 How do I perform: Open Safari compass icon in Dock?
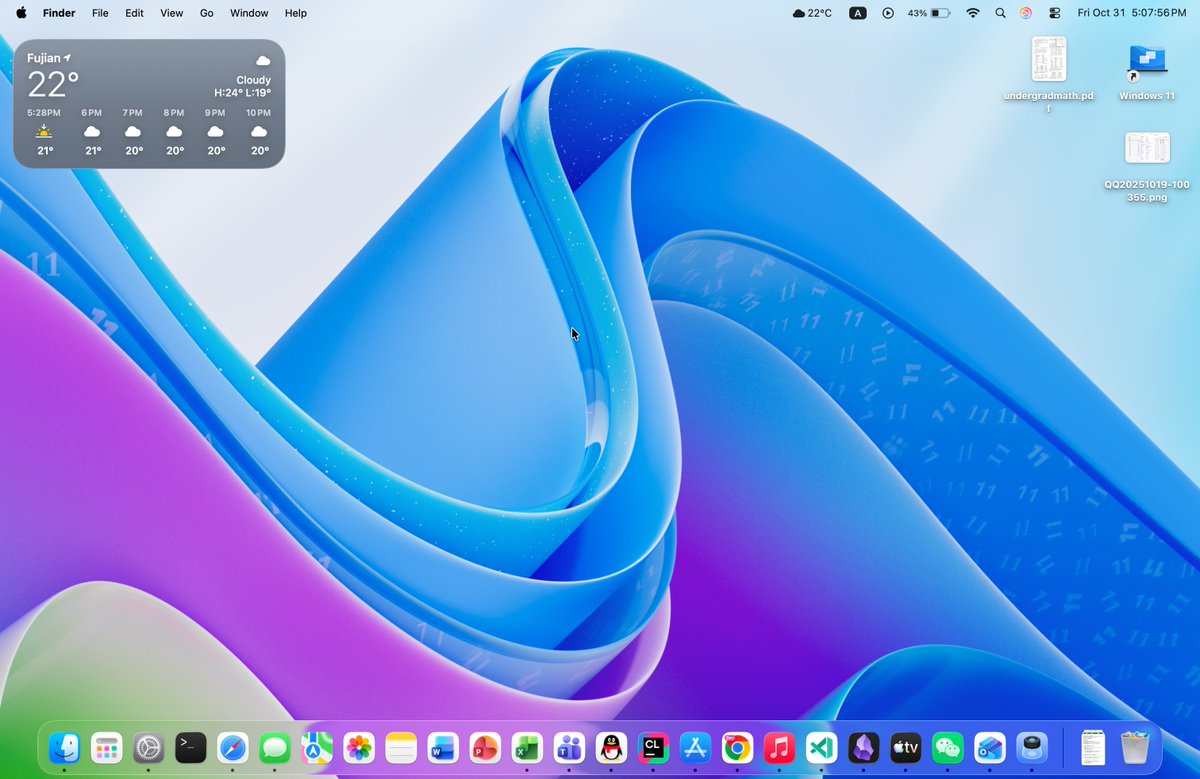click(232, 747)
